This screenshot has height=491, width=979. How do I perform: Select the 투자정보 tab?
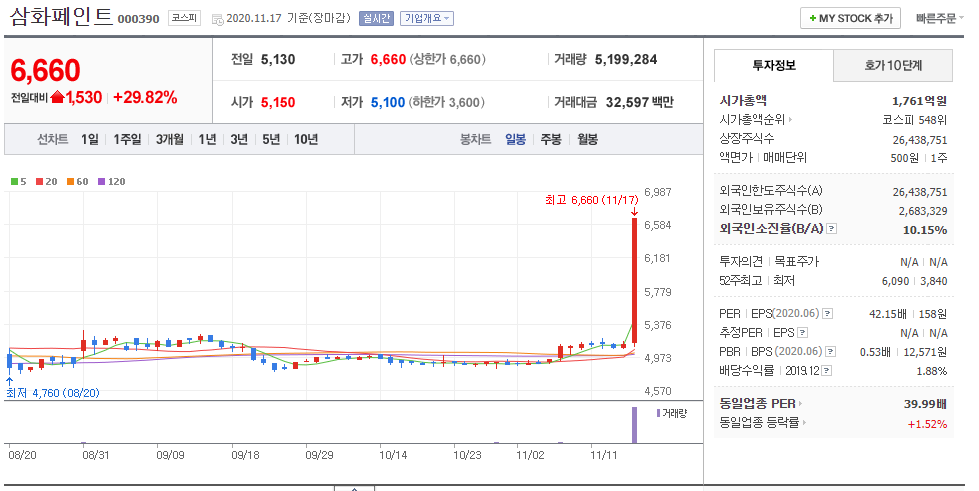pos(774,65)
